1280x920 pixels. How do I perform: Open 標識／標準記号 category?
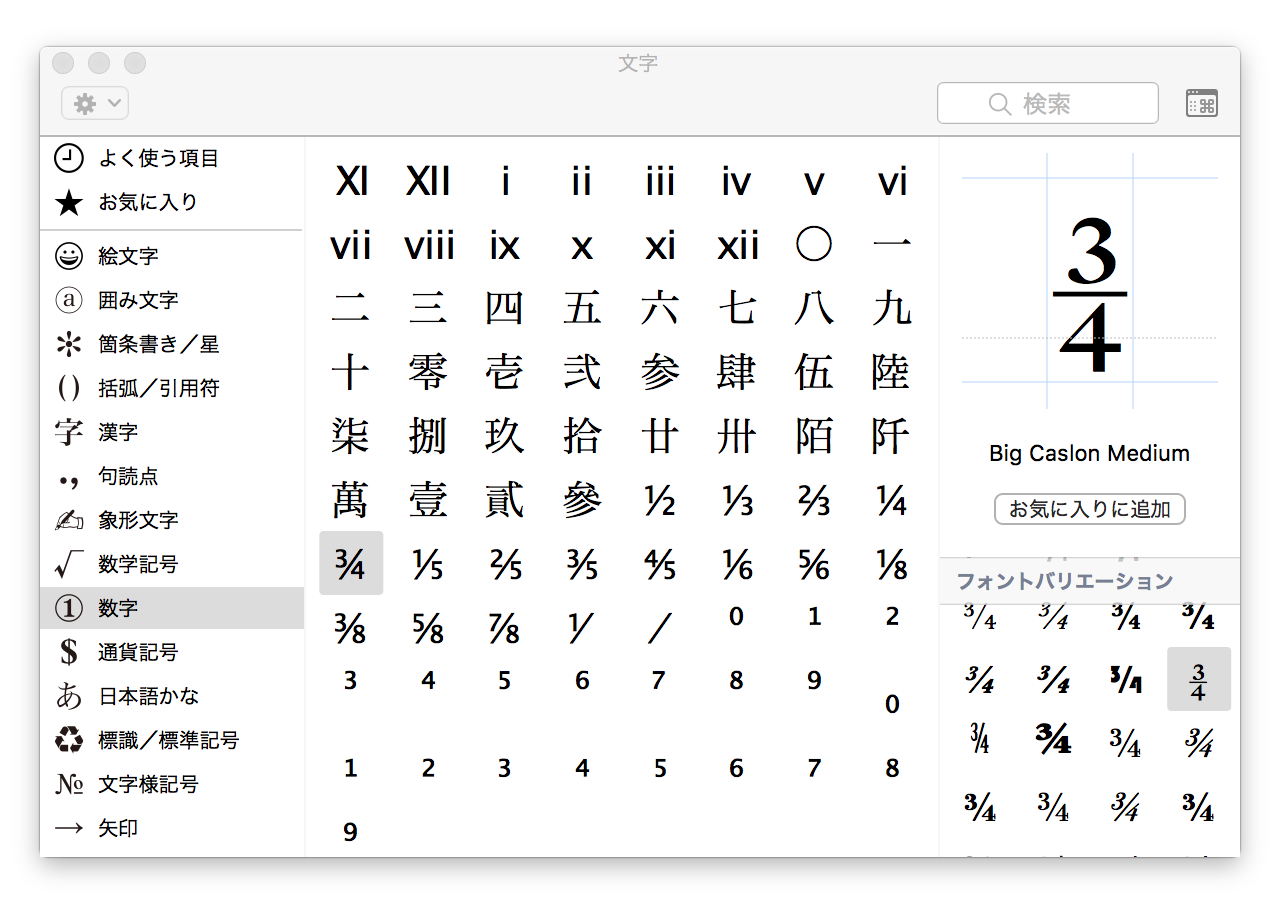[172, 740]
